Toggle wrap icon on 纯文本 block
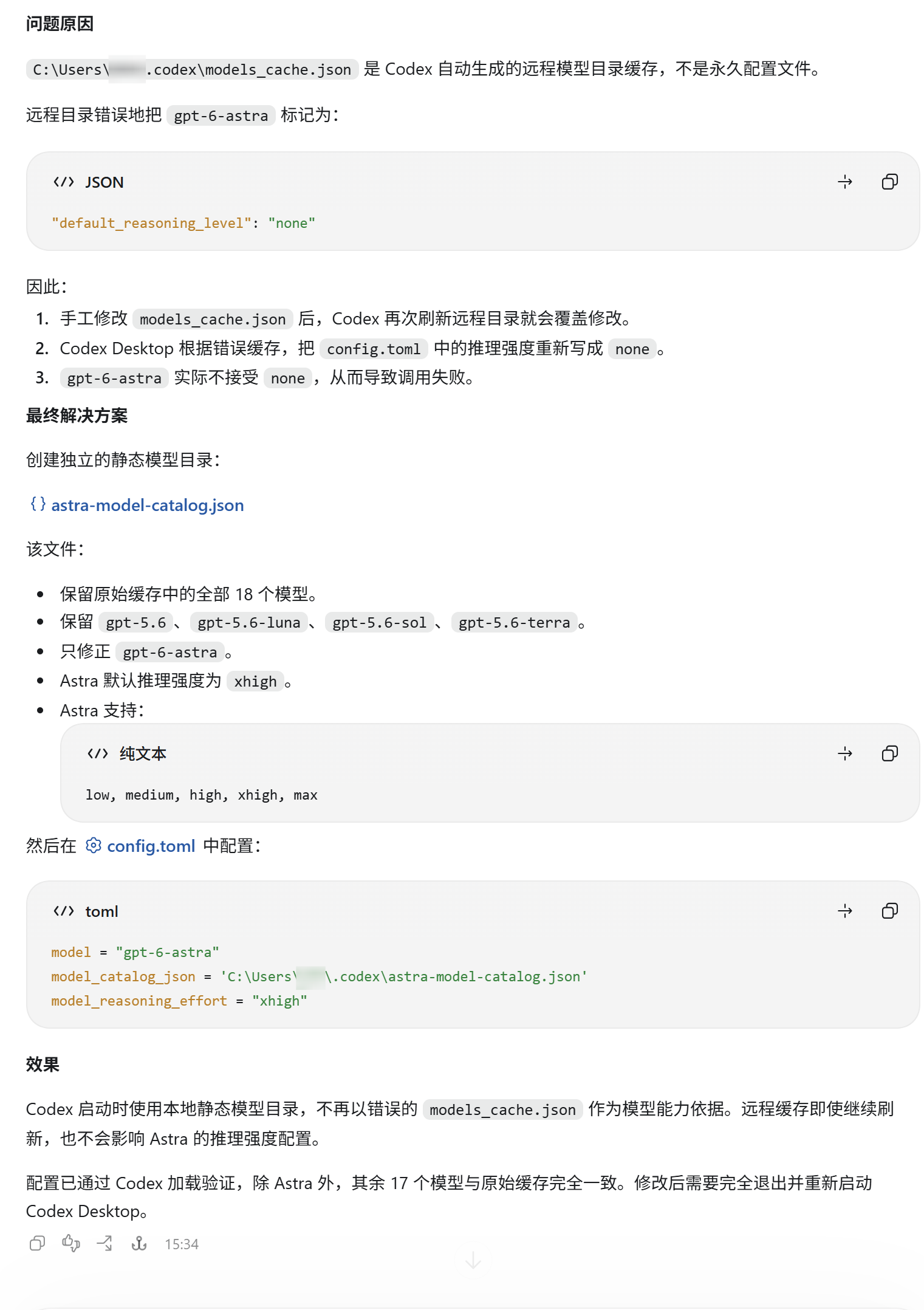The width and height of the screenshot is (924, 1310). 845,753
